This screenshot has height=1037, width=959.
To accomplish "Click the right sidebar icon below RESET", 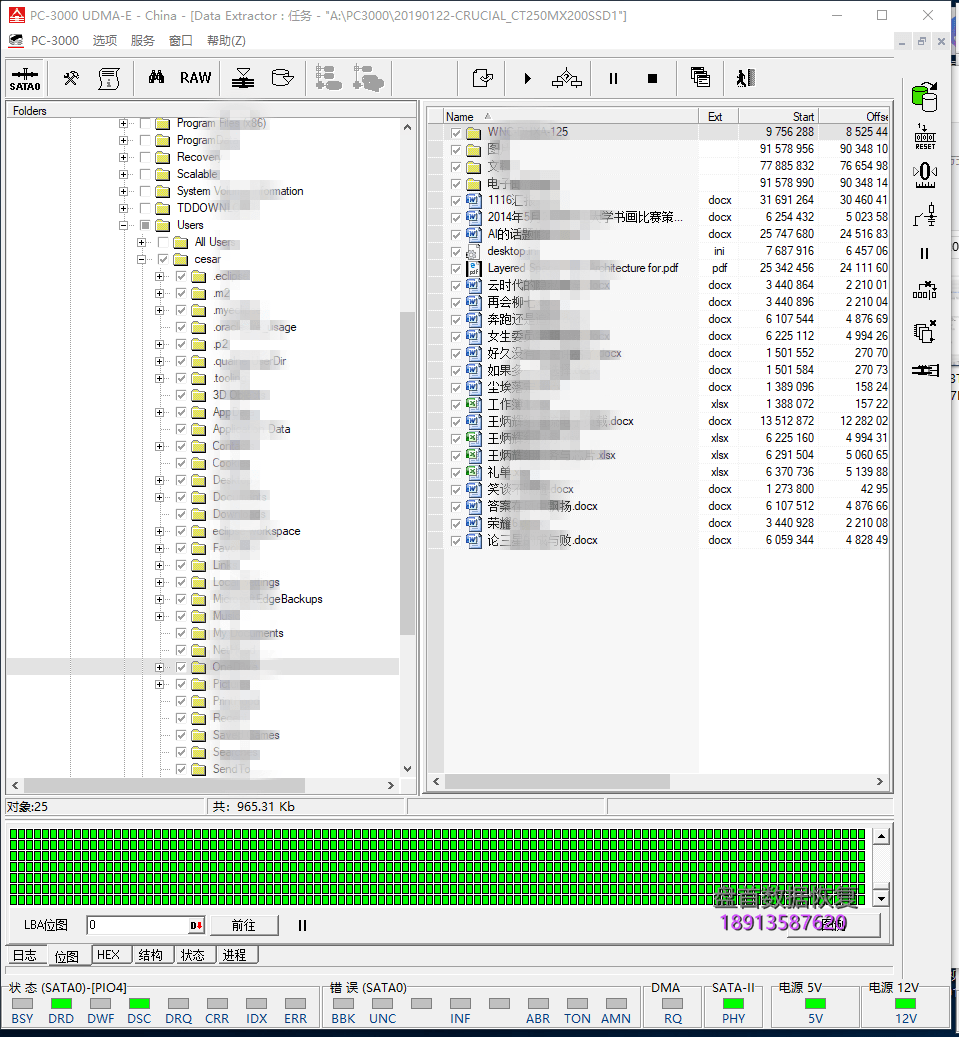I will (x=925, y=175).
